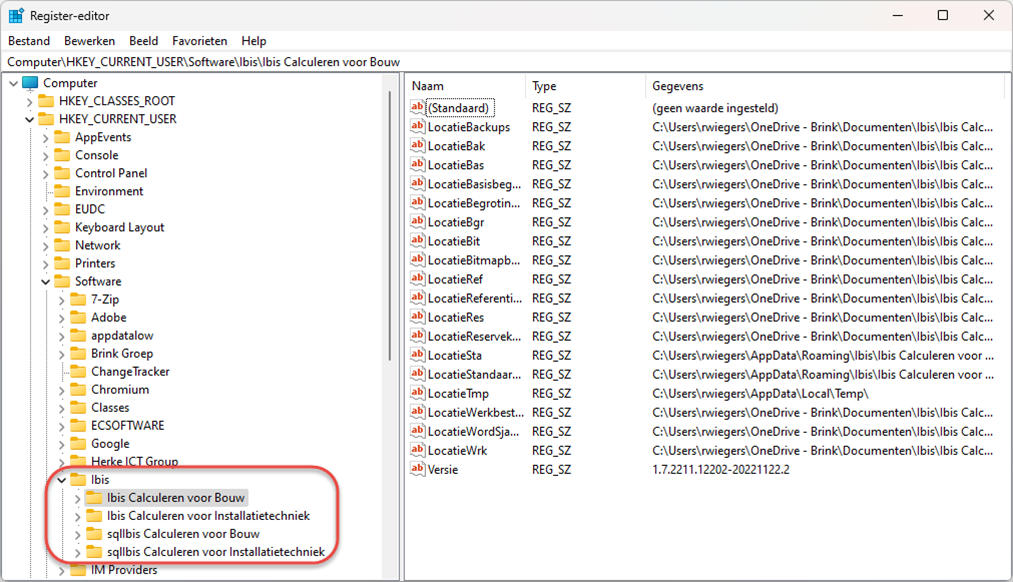Click the string icon beside LocatieTmp

click(418, 393)
